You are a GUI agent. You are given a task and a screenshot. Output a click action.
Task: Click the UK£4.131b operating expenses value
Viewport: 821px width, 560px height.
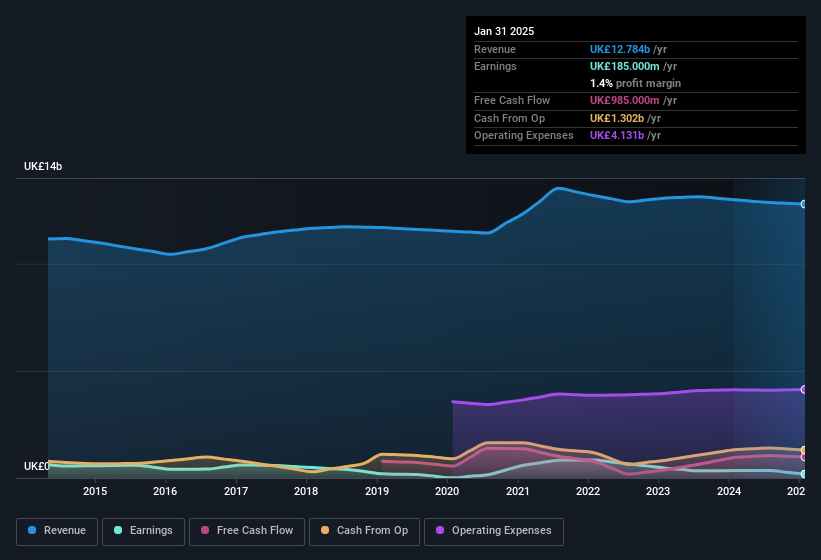tap(617, 136)
